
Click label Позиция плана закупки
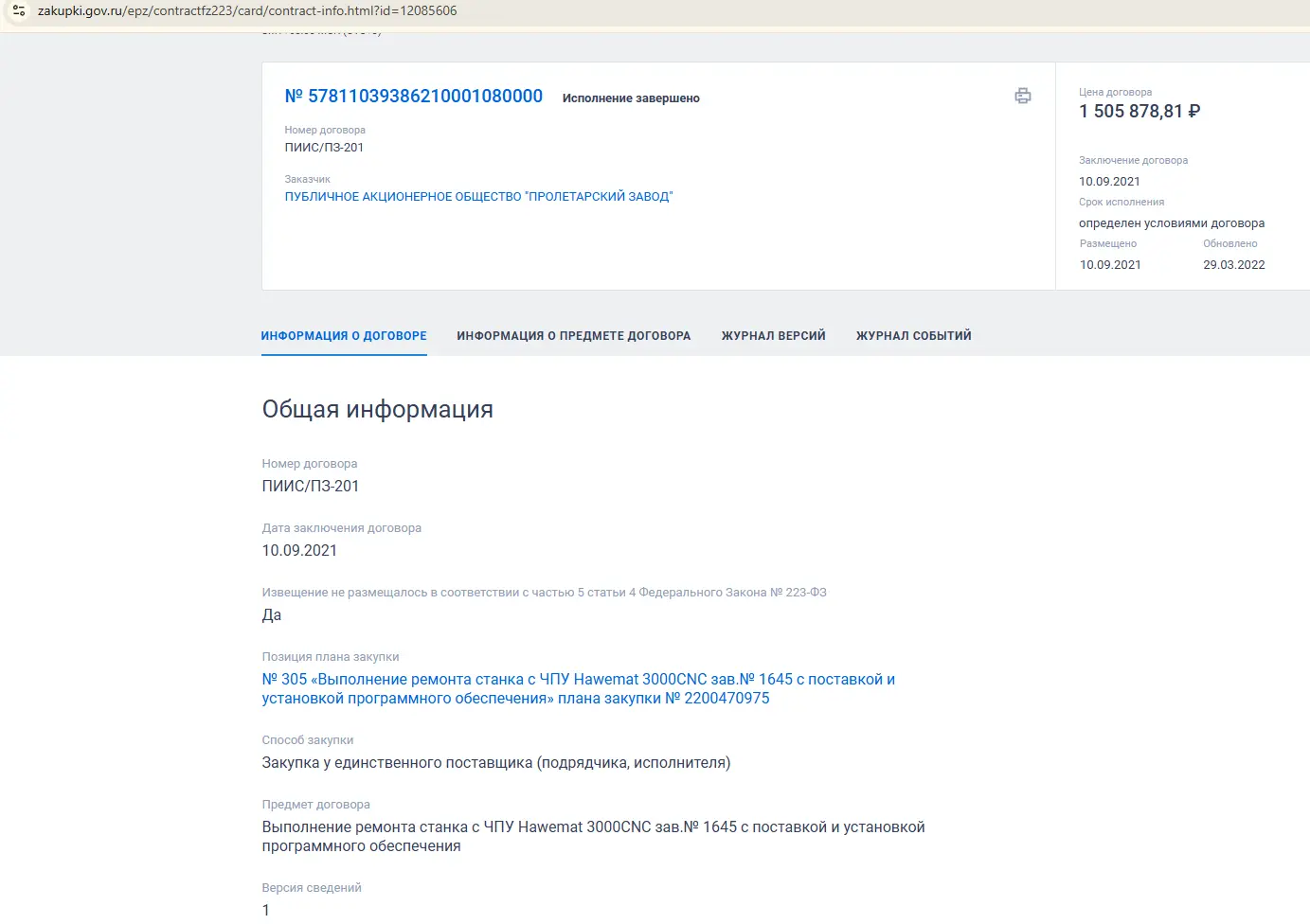point(331,657)
